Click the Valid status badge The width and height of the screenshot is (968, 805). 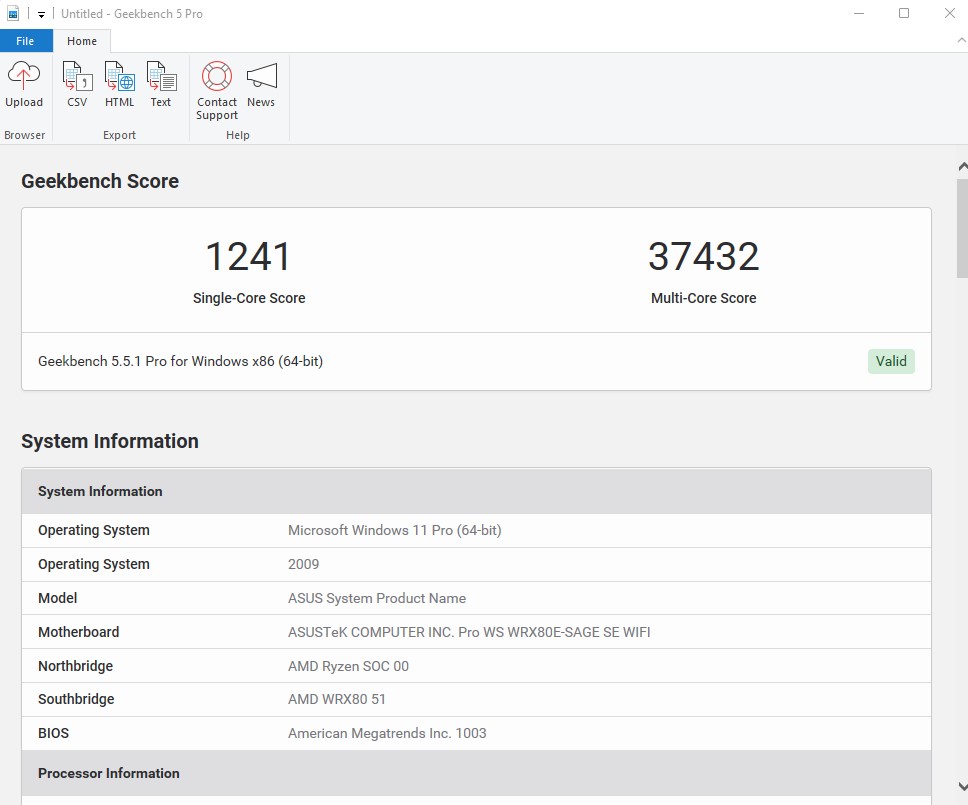(x=891, y=361)
